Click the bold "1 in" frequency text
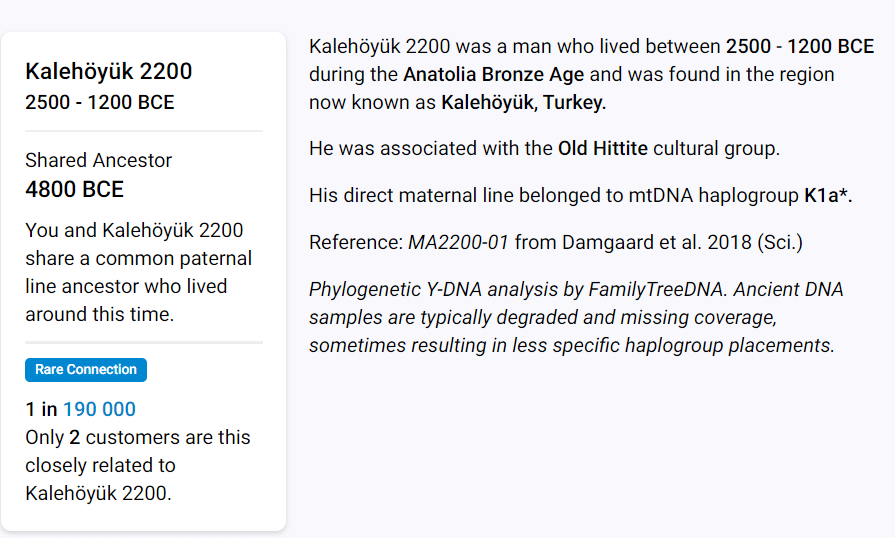895x538 pixels. click(x=41, y=409)
